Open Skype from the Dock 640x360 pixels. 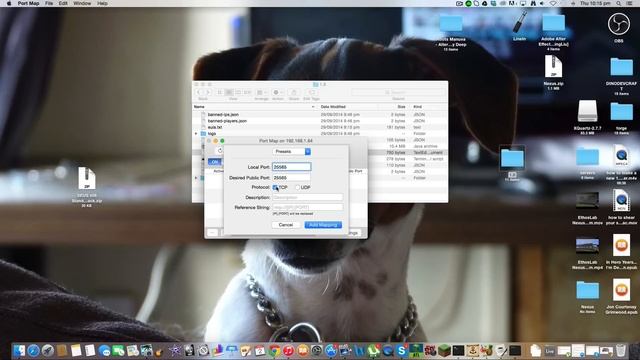tap(402, 351)
